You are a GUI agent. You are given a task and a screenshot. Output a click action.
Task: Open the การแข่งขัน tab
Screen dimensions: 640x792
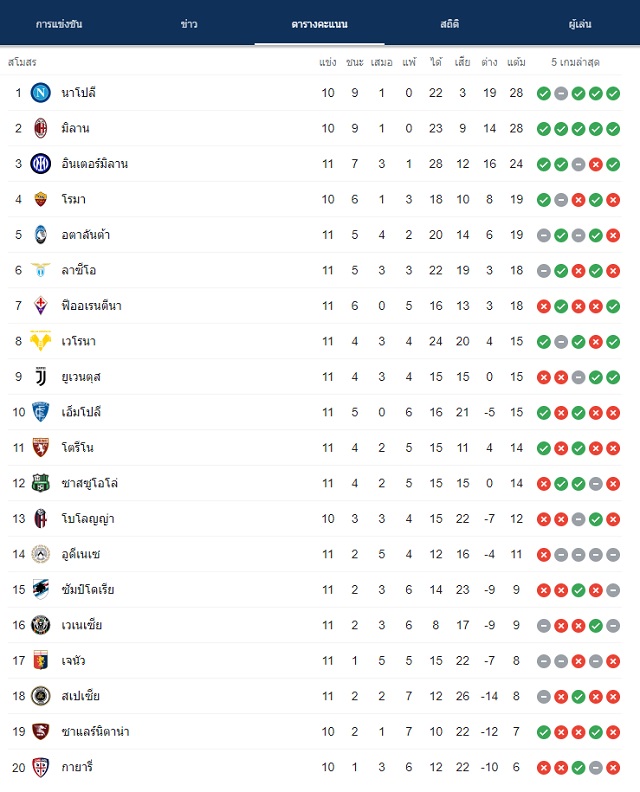coord(59,24)
